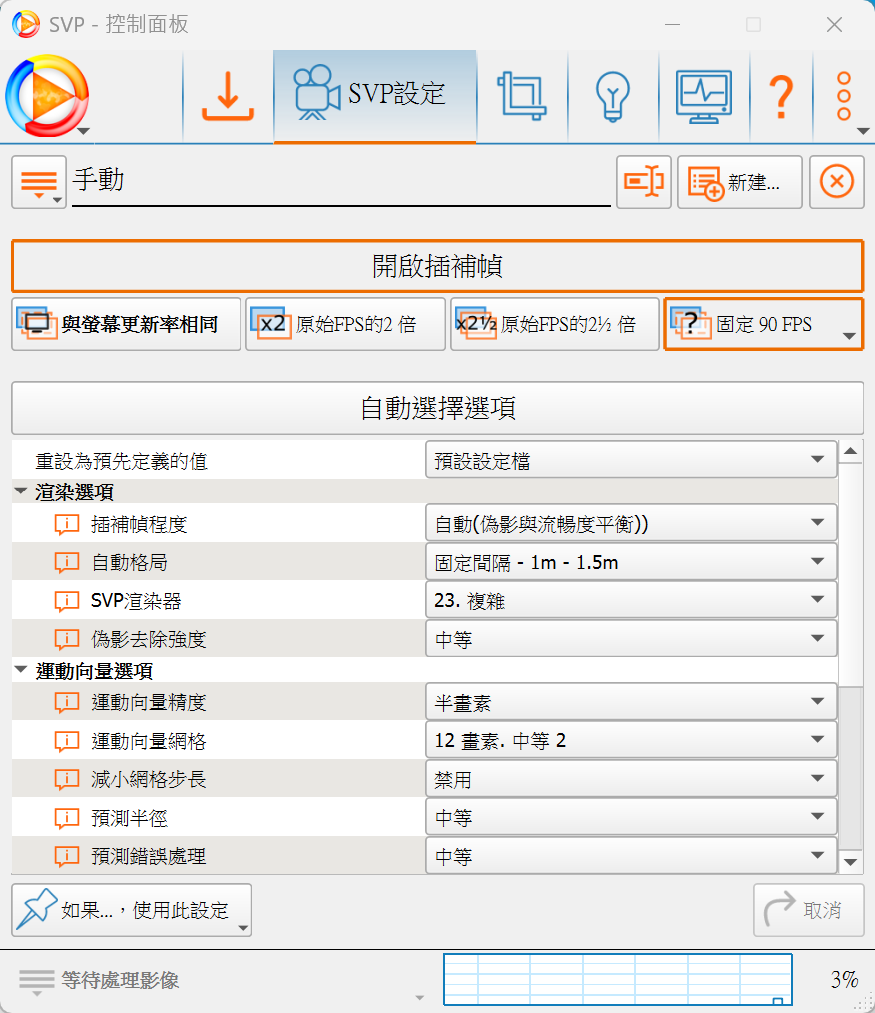875x1013 pixels.
Task: Click info icon next to 運動向量精度
Action: 67,702
